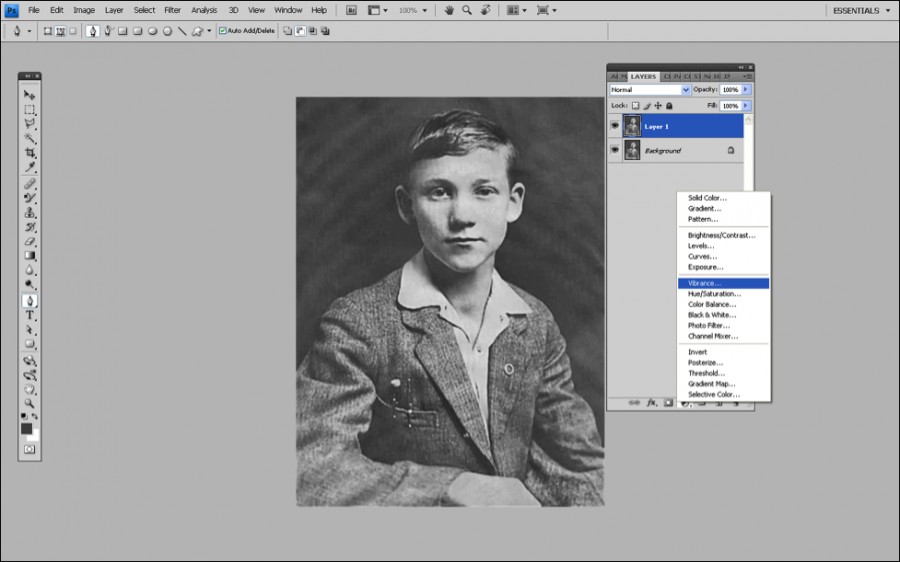
Task: Pick the Eraser tool
Action: [x=30, y=241]
